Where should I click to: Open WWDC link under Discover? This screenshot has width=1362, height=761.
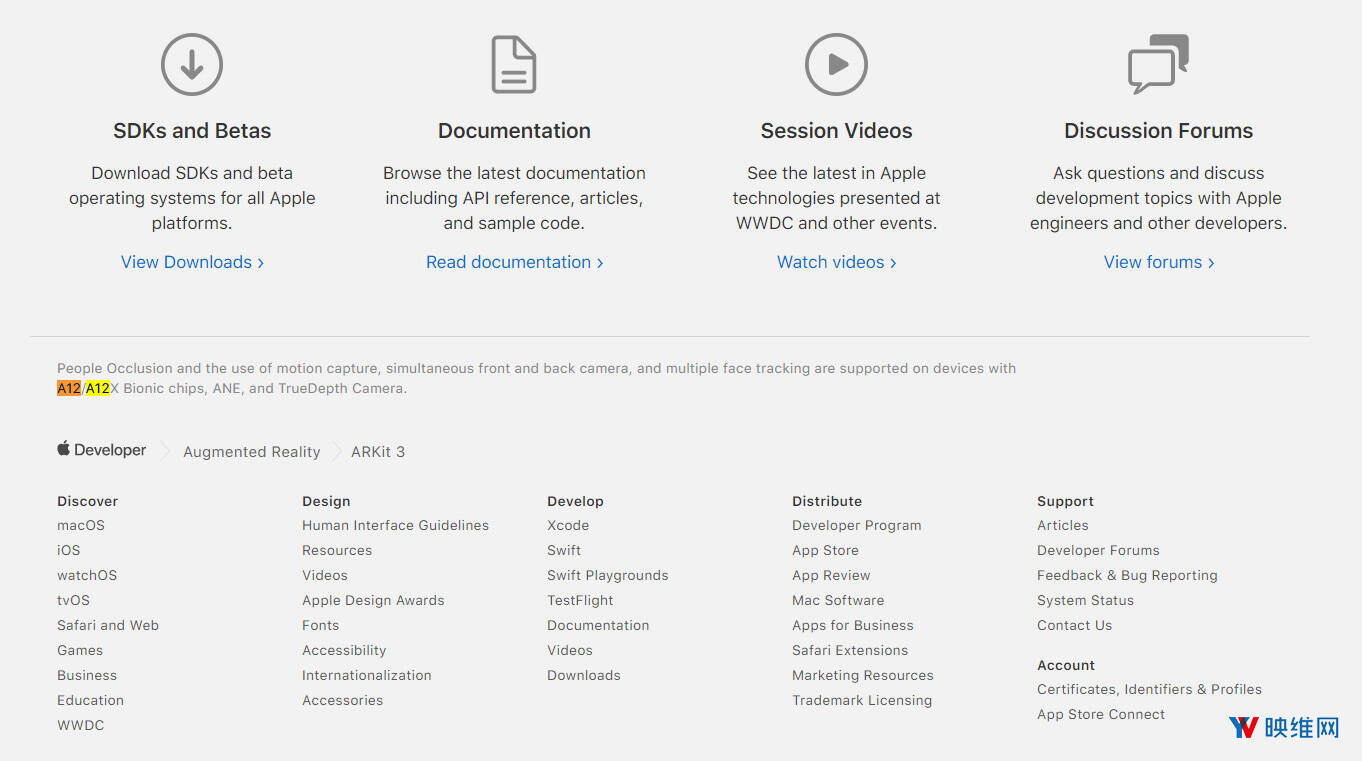[81, 725]
